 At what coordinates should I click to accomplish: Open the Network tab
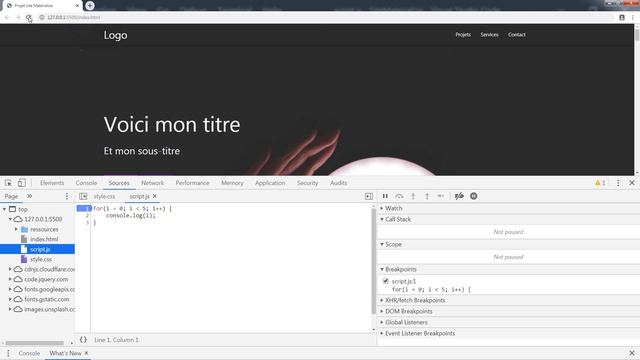152,183
